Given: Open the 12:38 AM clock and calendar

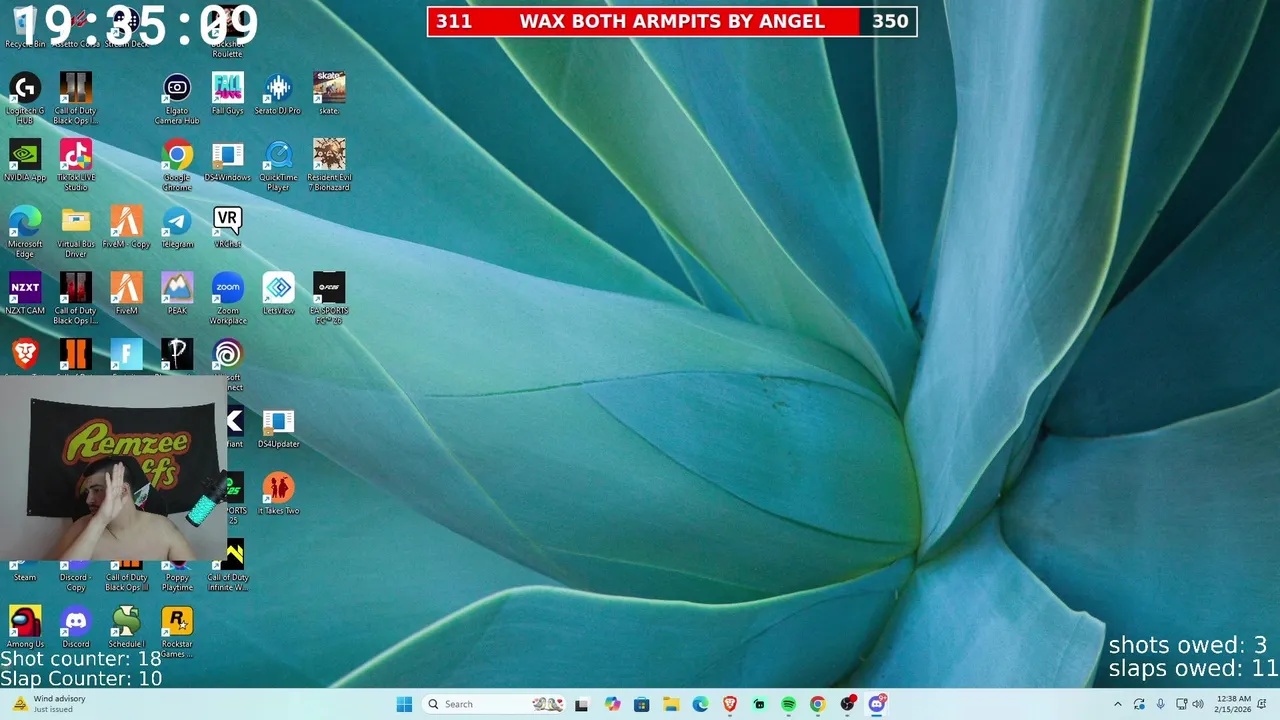Looking at the screenshot, I should tap(1232, 704).
